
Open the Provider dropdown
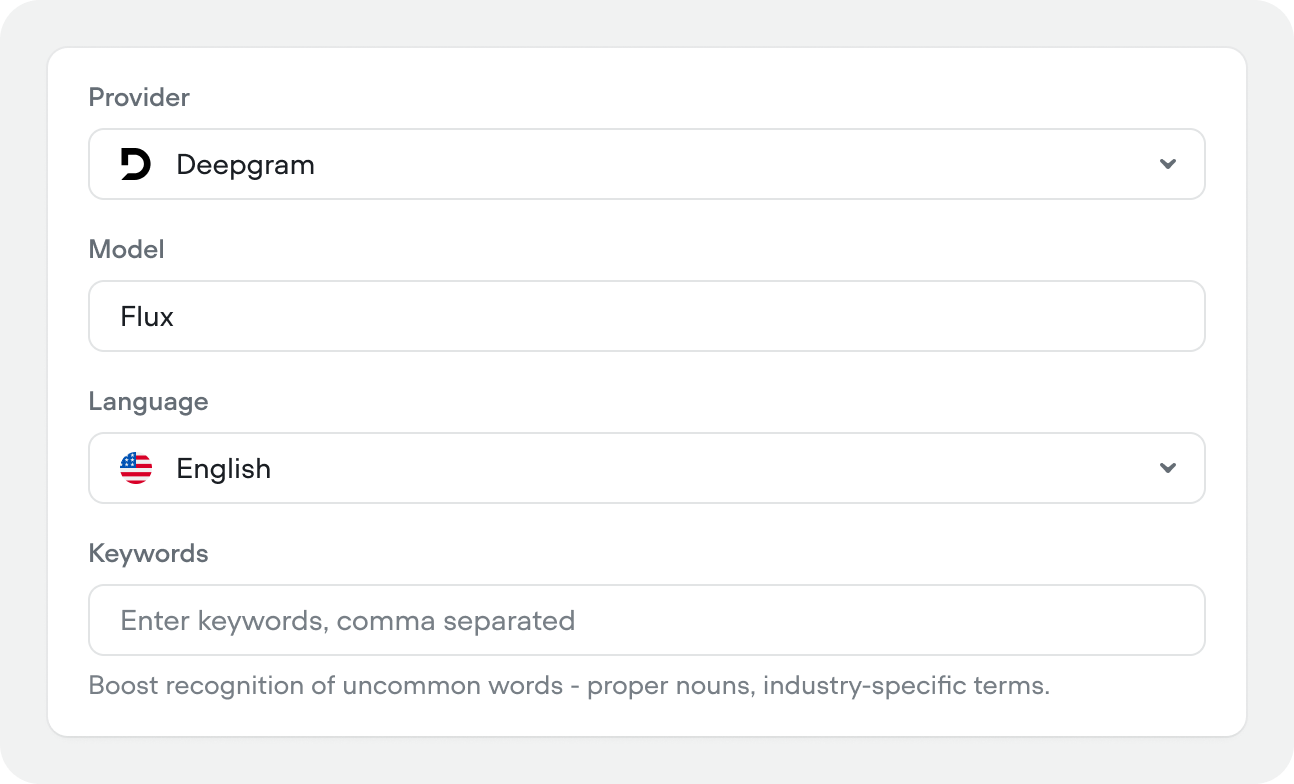[x=646, y=164]
